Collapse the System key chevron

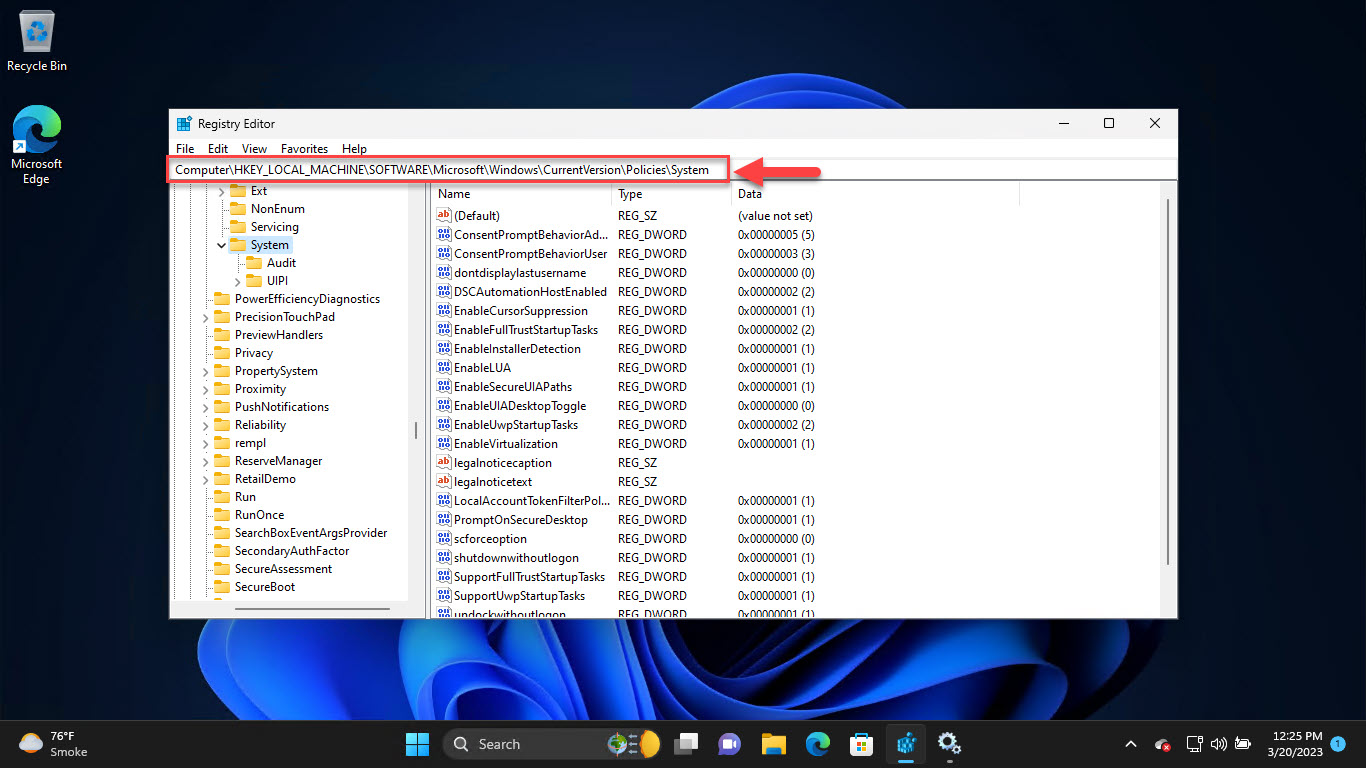(221, 244)
